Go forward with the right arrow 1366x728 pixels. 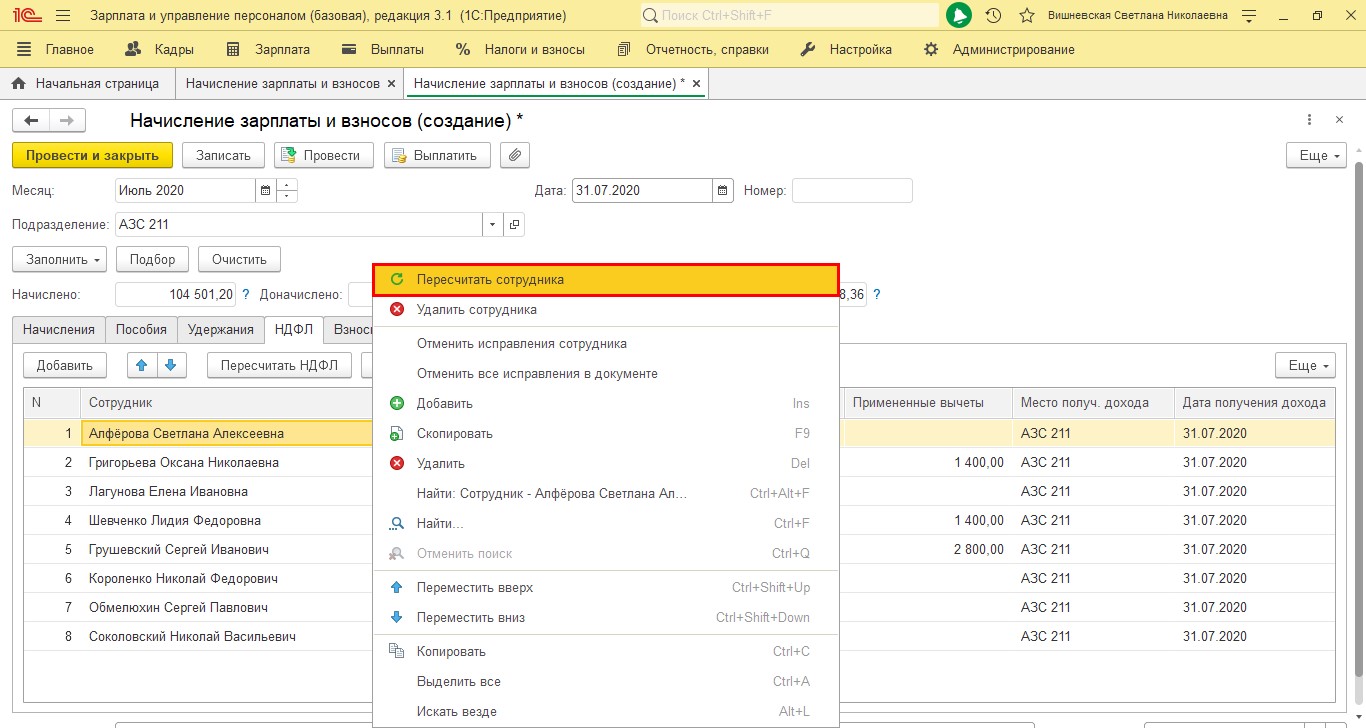[67, 120]
